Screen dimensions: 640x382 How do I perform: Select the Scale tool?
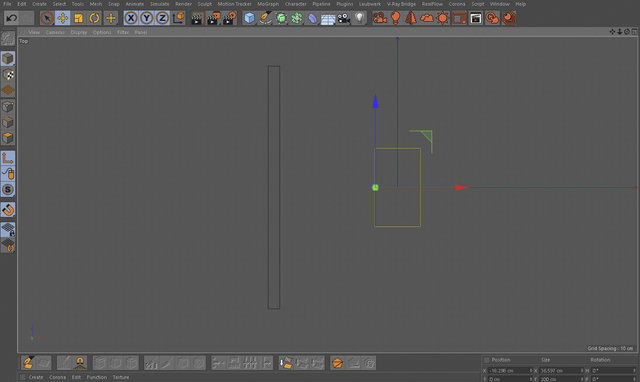point(78,18)
